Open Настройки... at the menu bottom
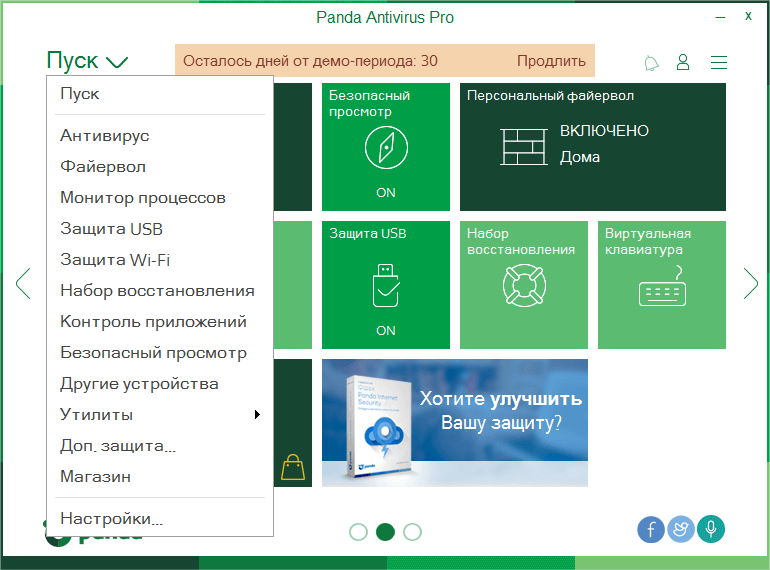Image resolution: width=770 pixels, height=570 pixels. (x=111, y=519)
